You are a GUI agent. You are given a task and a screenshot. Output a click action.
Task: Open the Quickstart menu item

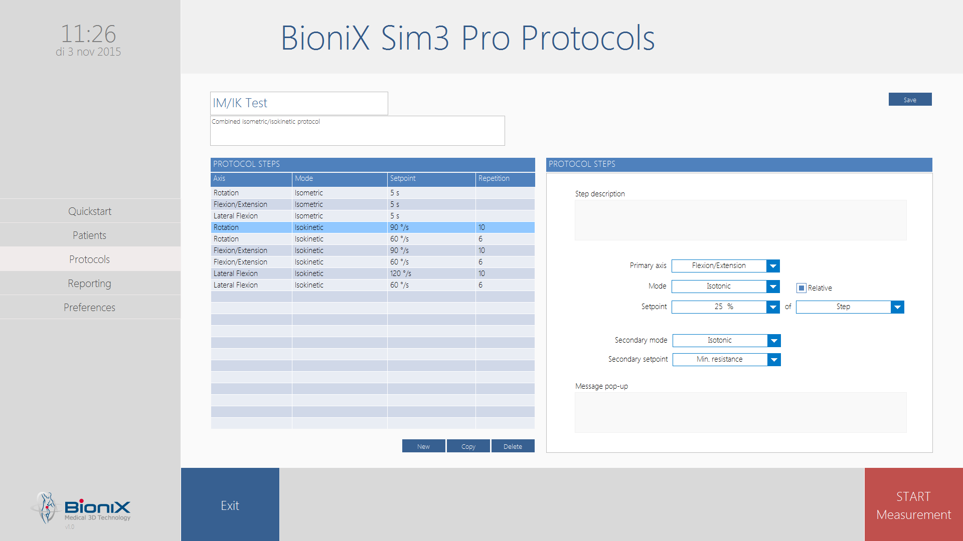[90, 211]
